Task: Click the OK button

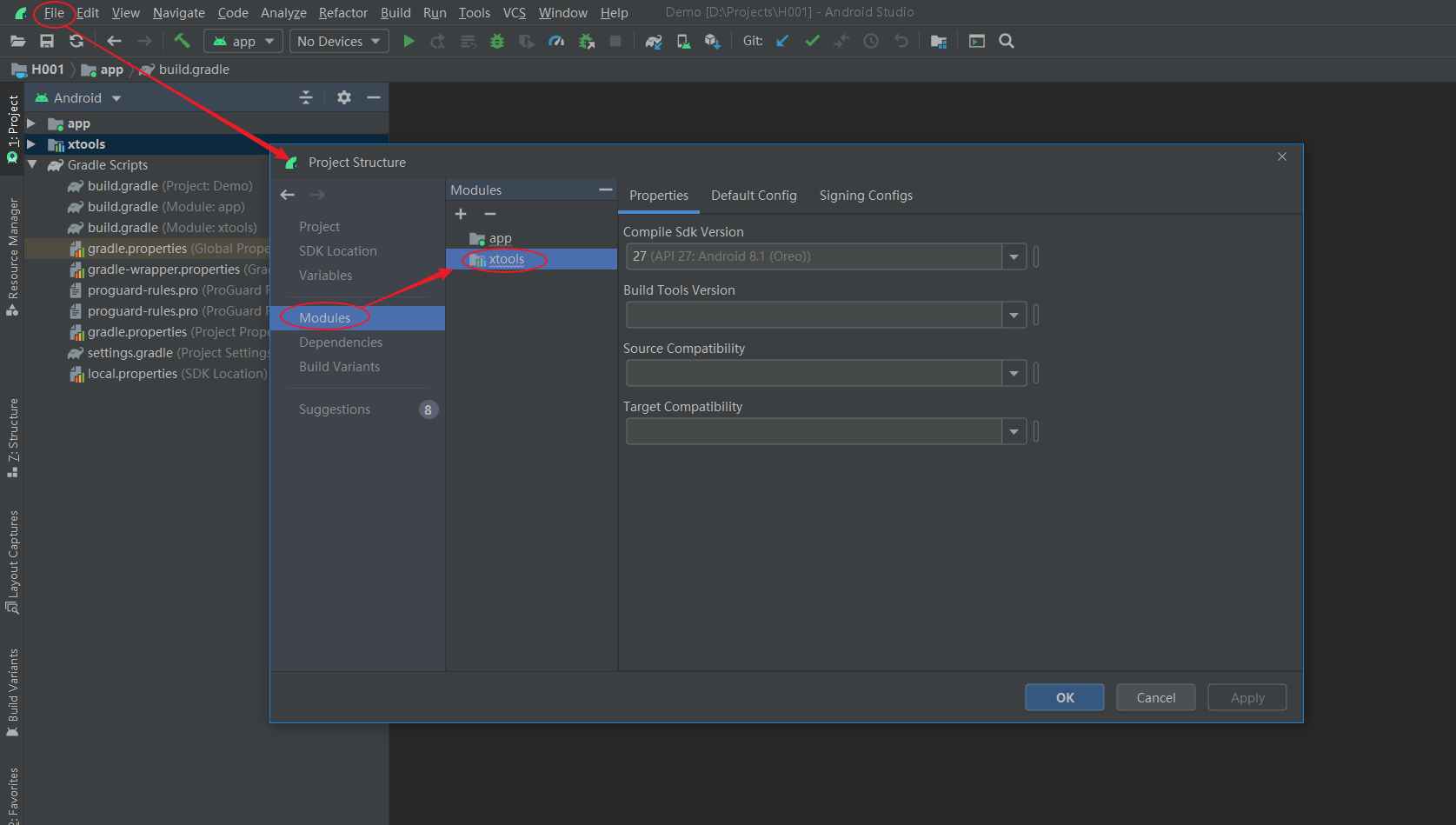Action: (x=1065, y=697)
